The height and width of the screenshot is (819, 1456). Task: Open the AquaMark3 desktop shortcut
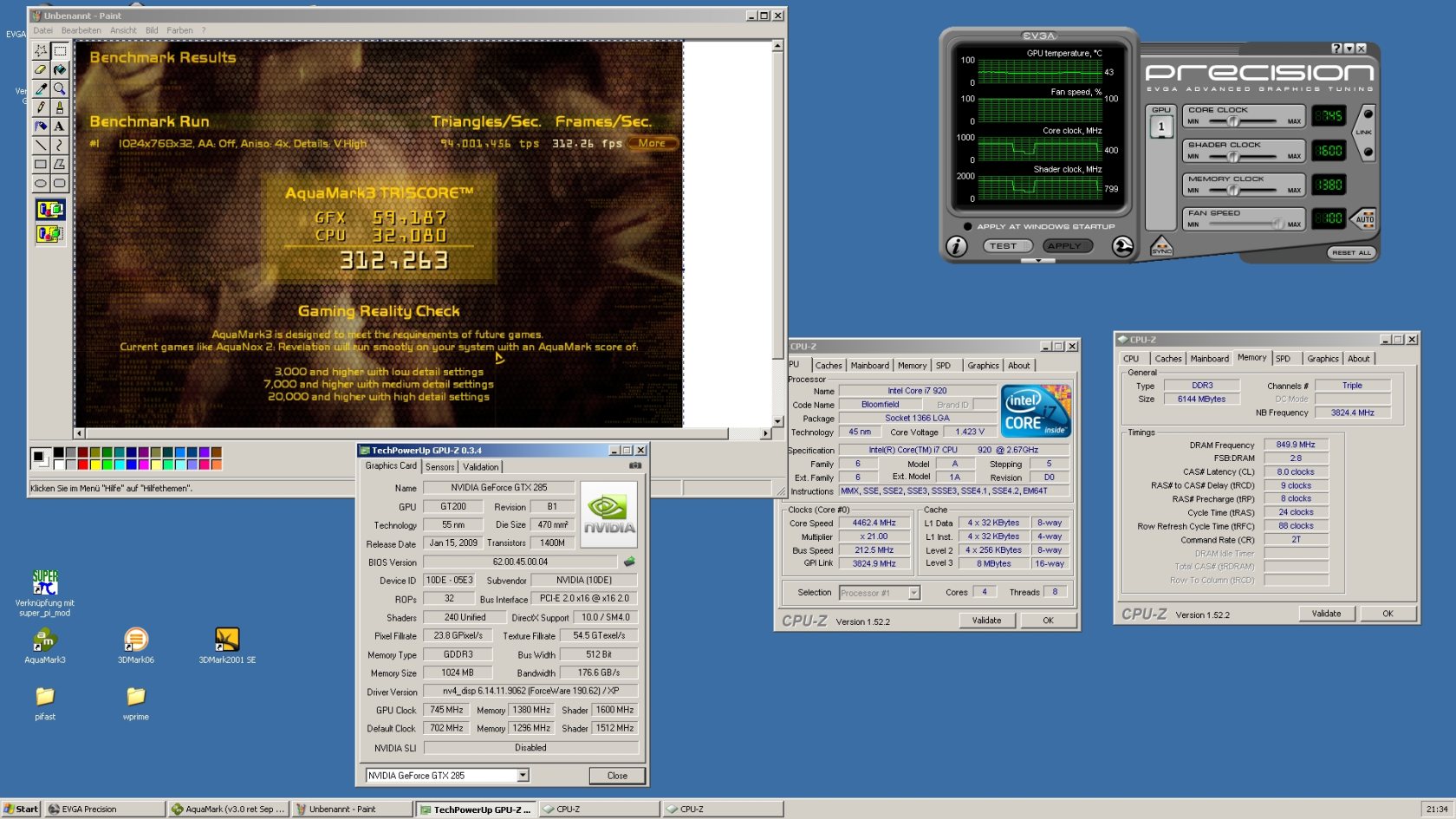44,647
